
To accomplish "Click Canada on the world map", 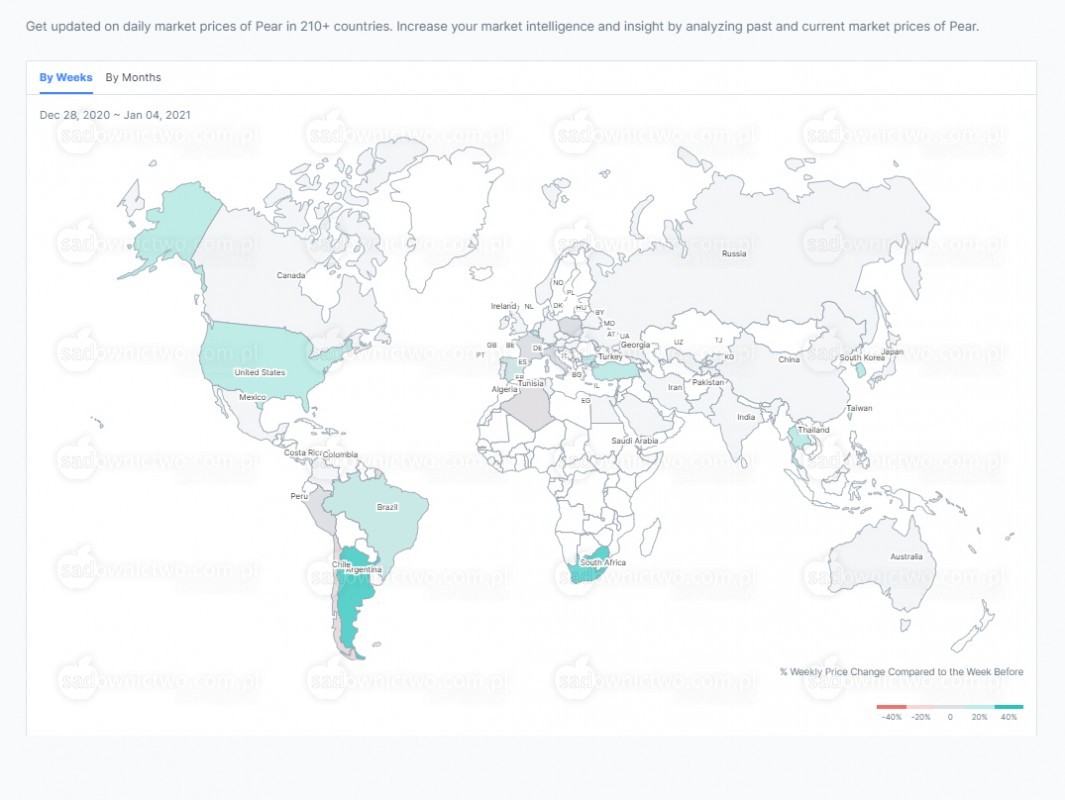I will point(291,275).
